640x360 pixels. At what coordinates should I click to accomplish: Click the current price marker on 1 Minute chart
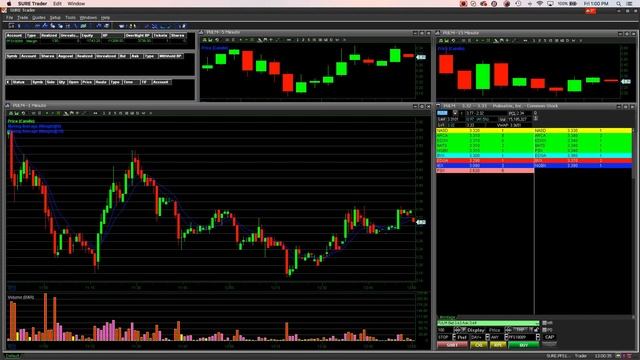point(421,222)
